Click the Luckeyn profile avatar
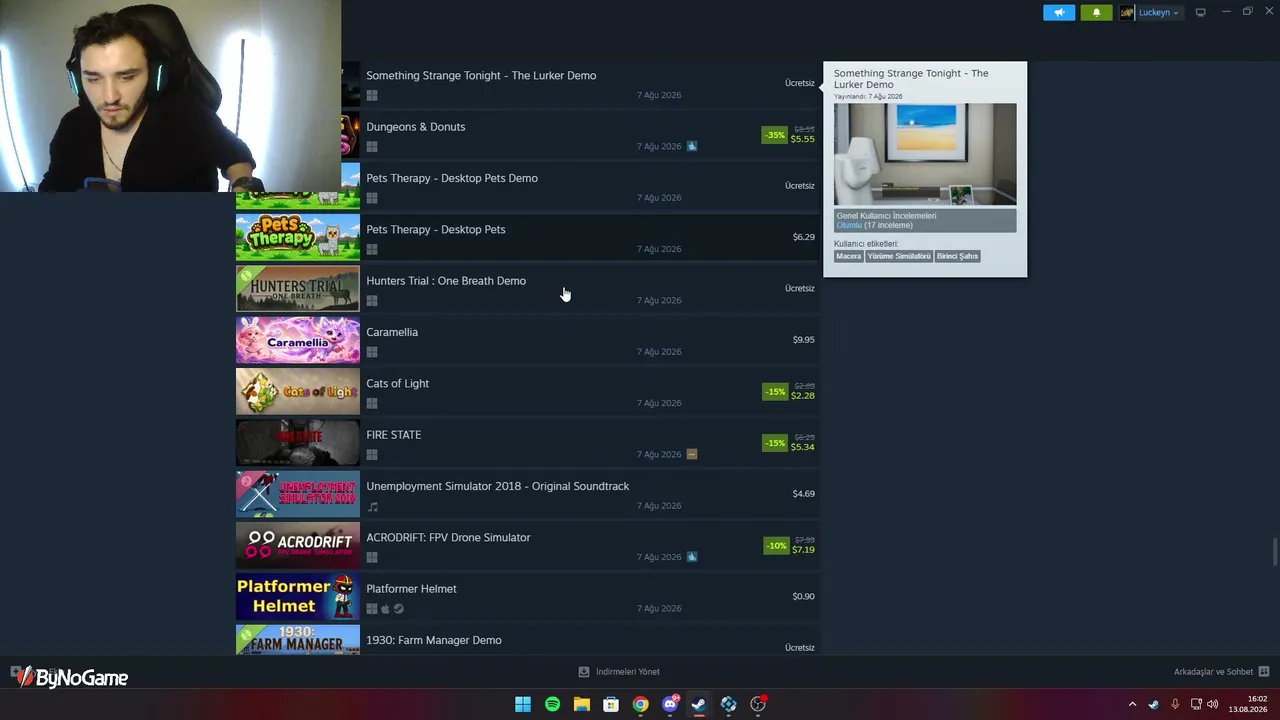Screen dimensions: 1280x720 [x=1127, y=13]
